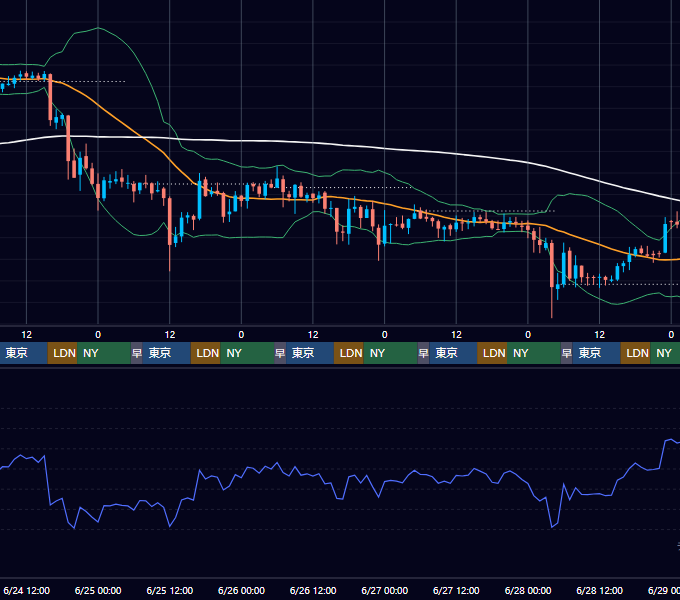
Task: Select the 早 early session block on 6/28
Action: [x=566, y=353]
